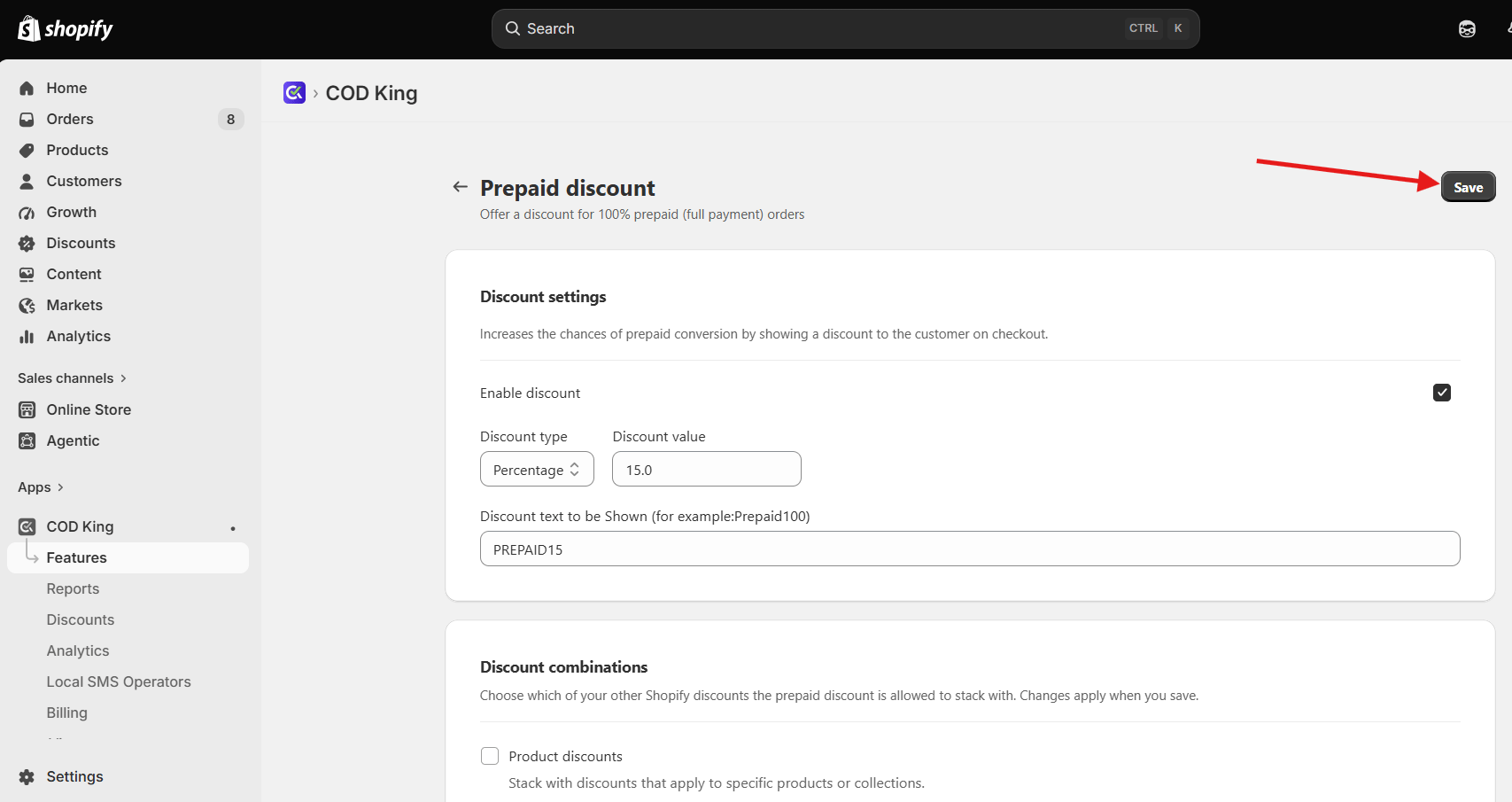The image size is (1512, 802).
Task: Click the Orders count badge 8
Action: click(231, 119)
